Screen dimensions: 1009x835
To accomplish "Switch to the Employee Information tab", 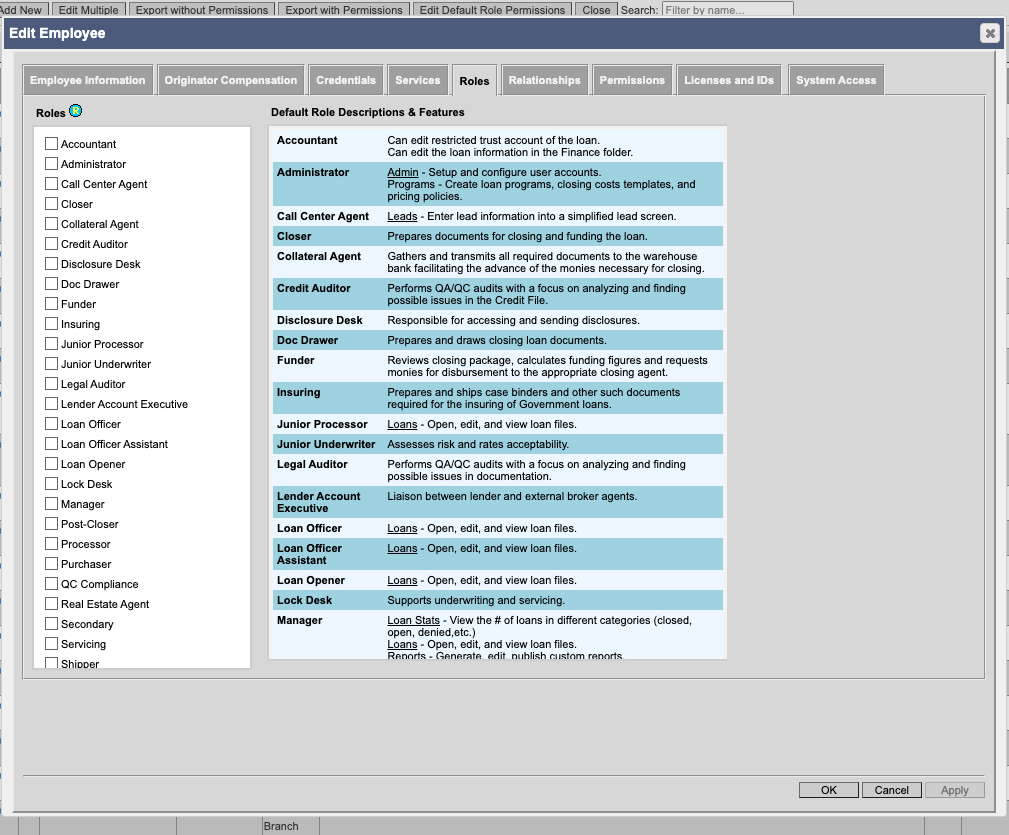I will [88, 80].
